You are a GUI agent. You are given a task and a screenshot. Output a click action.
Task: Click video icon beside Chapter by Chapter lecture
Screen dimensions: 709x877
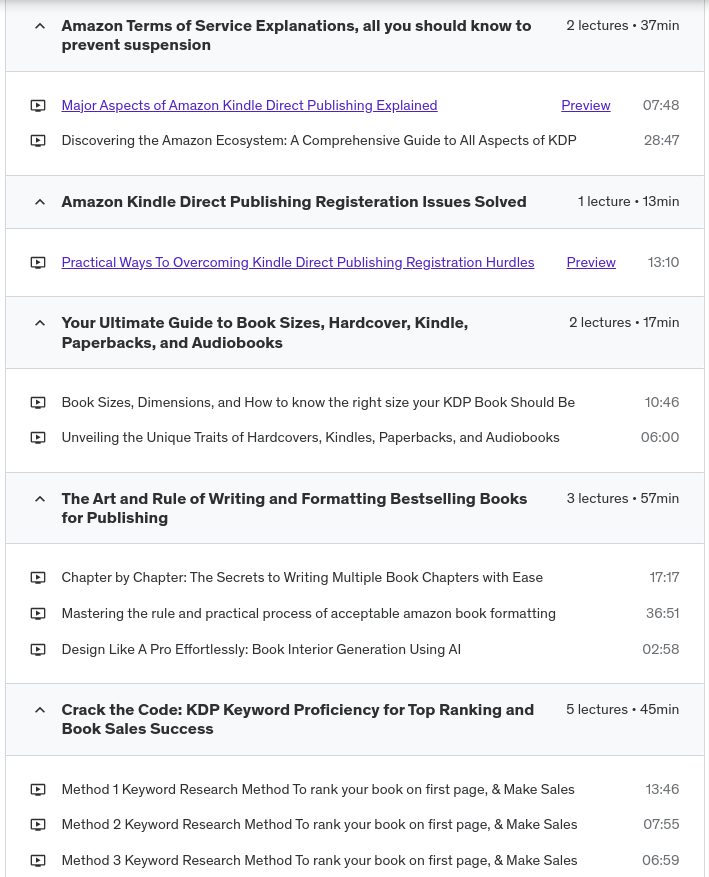38,578
